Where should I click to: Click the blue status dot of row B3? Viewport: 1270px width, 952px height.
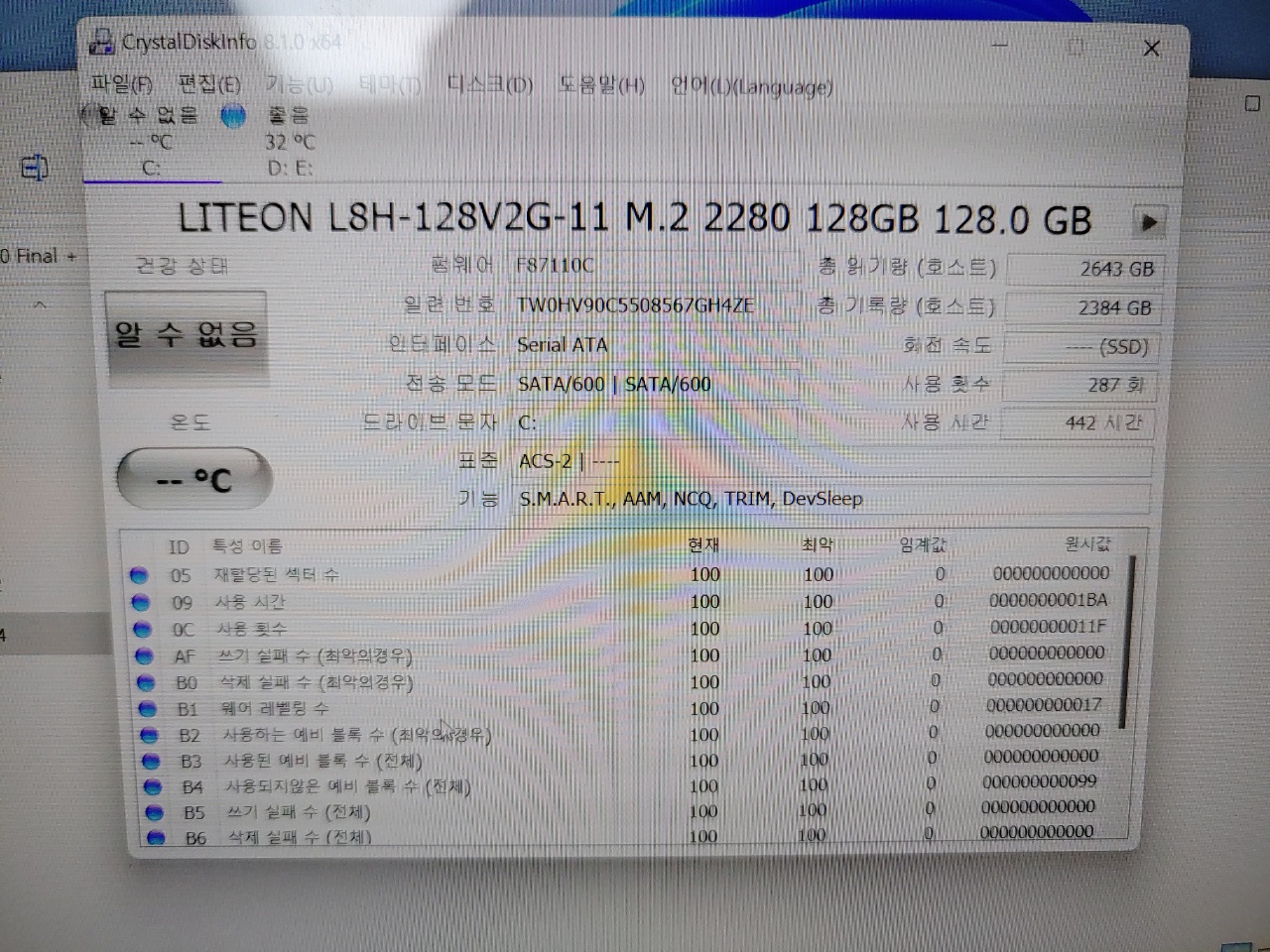pyautogui.click(x=151, y=762)
